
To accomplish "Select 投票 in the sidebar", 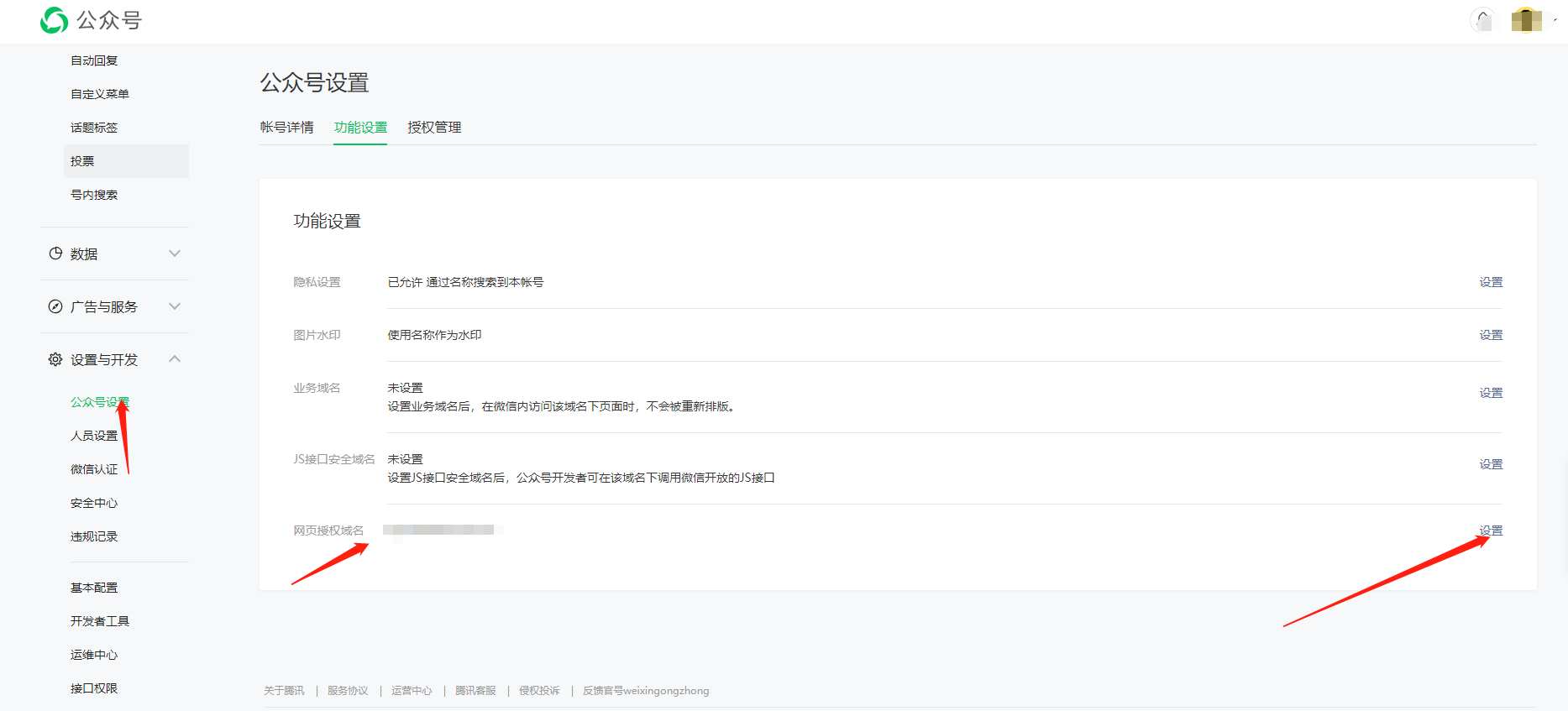I will click(x=126, y=161).
